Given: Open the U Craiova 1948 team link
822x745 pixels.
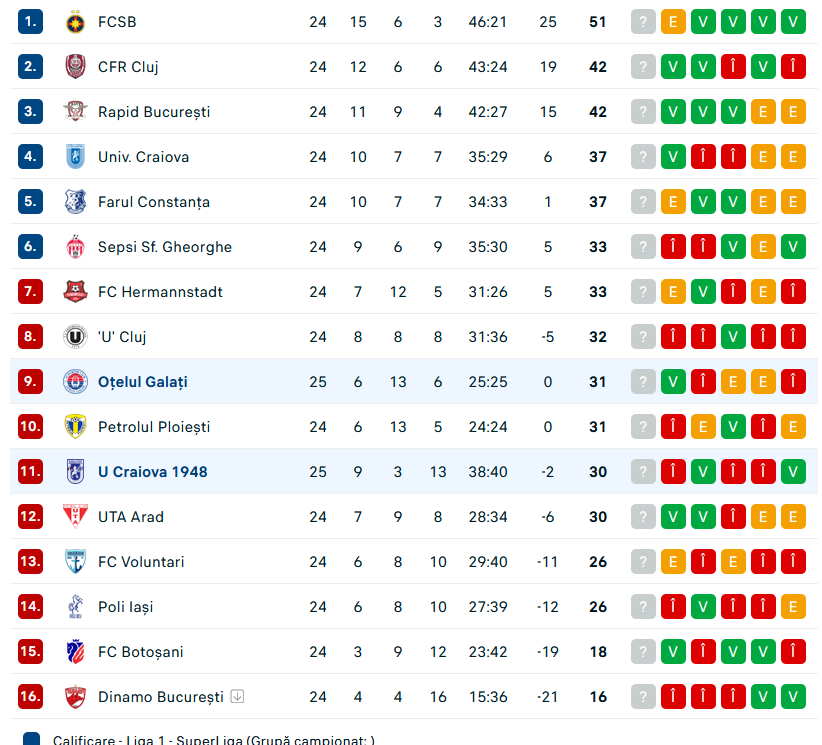Looking at the screenshot, I should tap(152, 472).
